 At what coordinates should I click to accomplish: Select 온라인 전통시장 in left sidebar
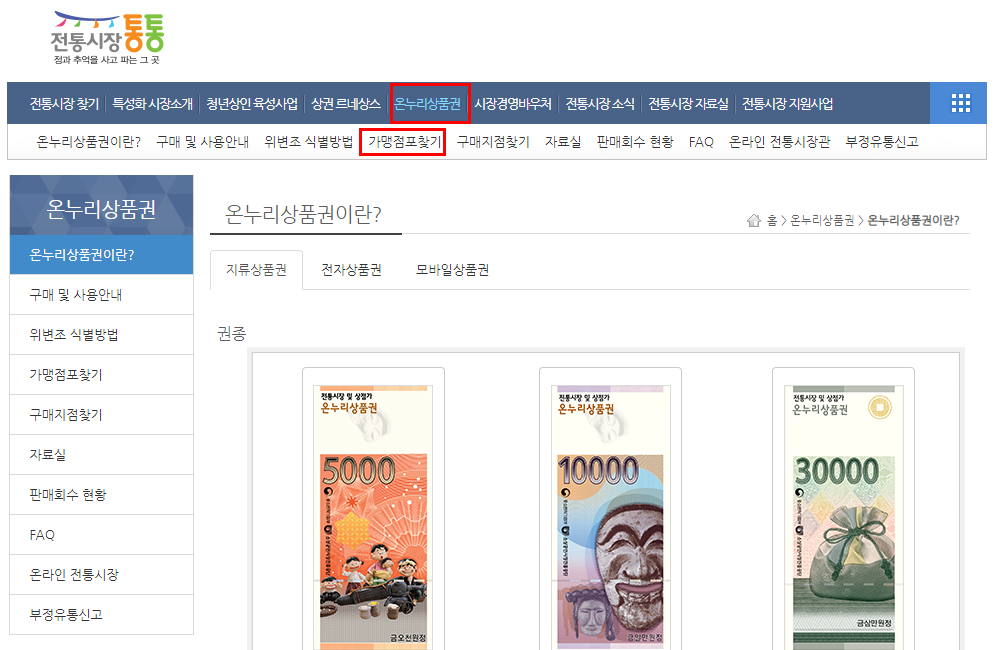101,575
